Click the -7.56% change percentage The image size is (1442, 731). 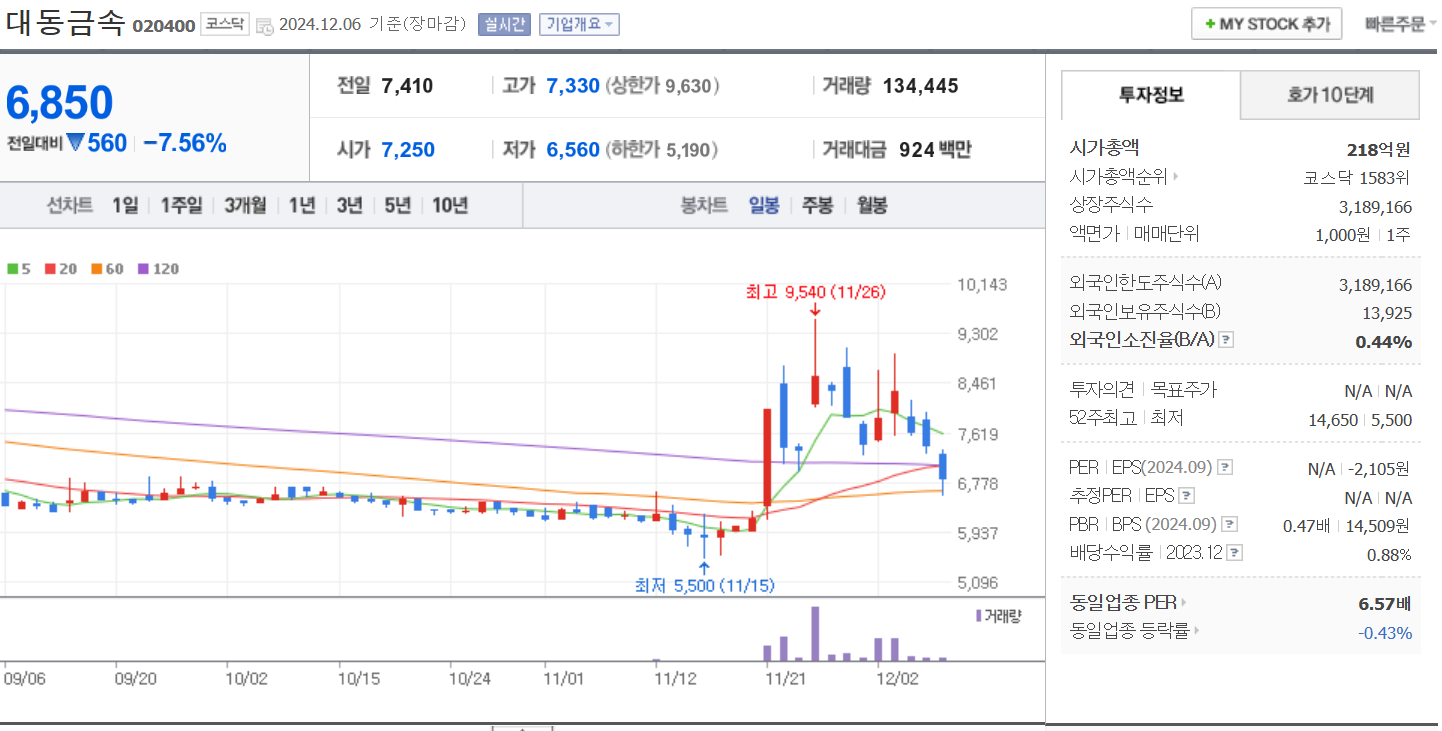point(185,143)
